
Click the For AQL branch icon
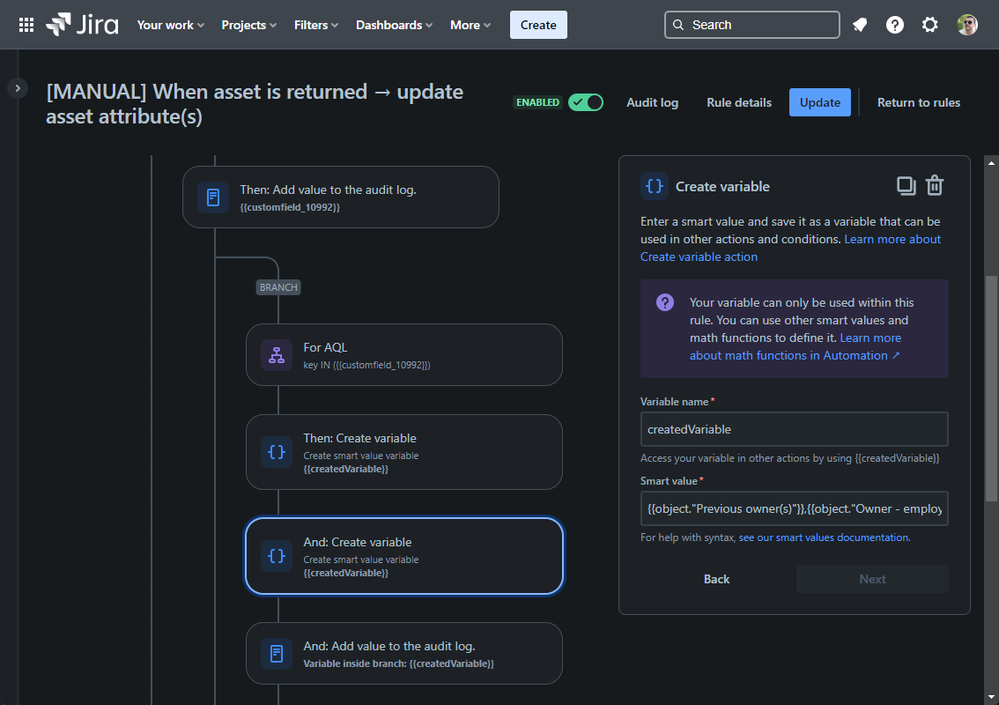tap(277, 355)
